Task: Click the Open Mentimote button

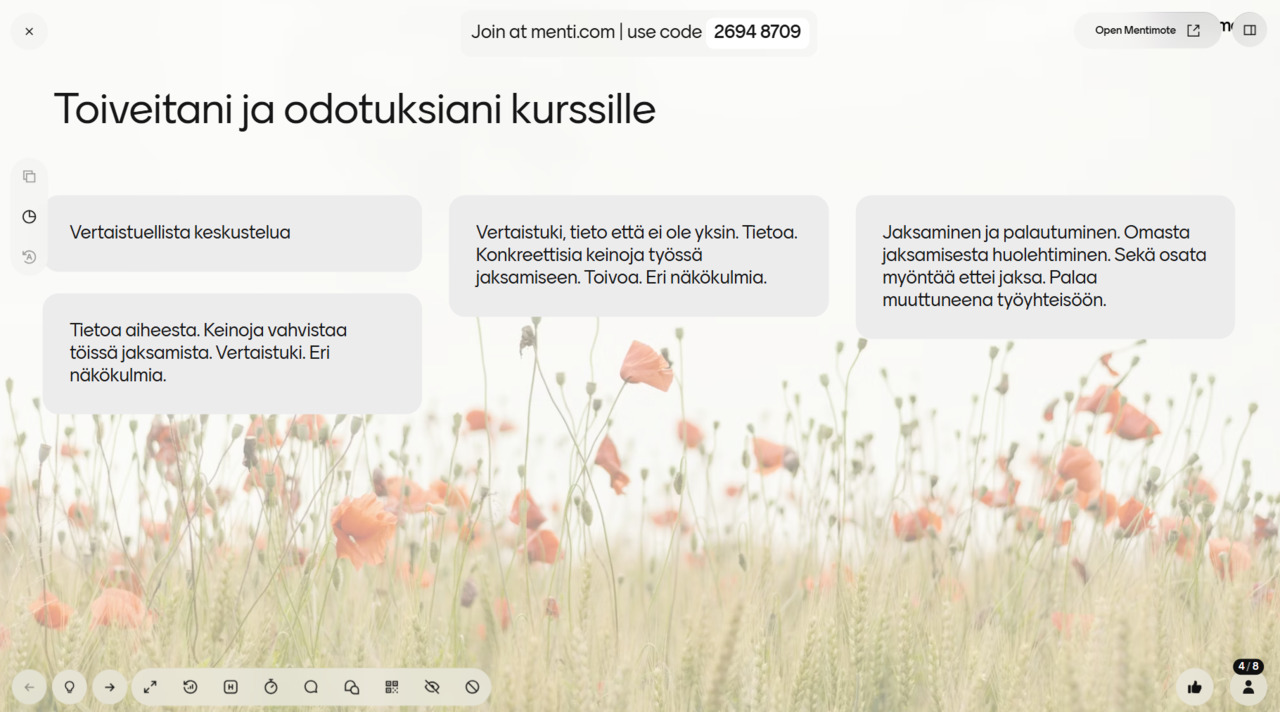Action: [x=1146, y=30]
